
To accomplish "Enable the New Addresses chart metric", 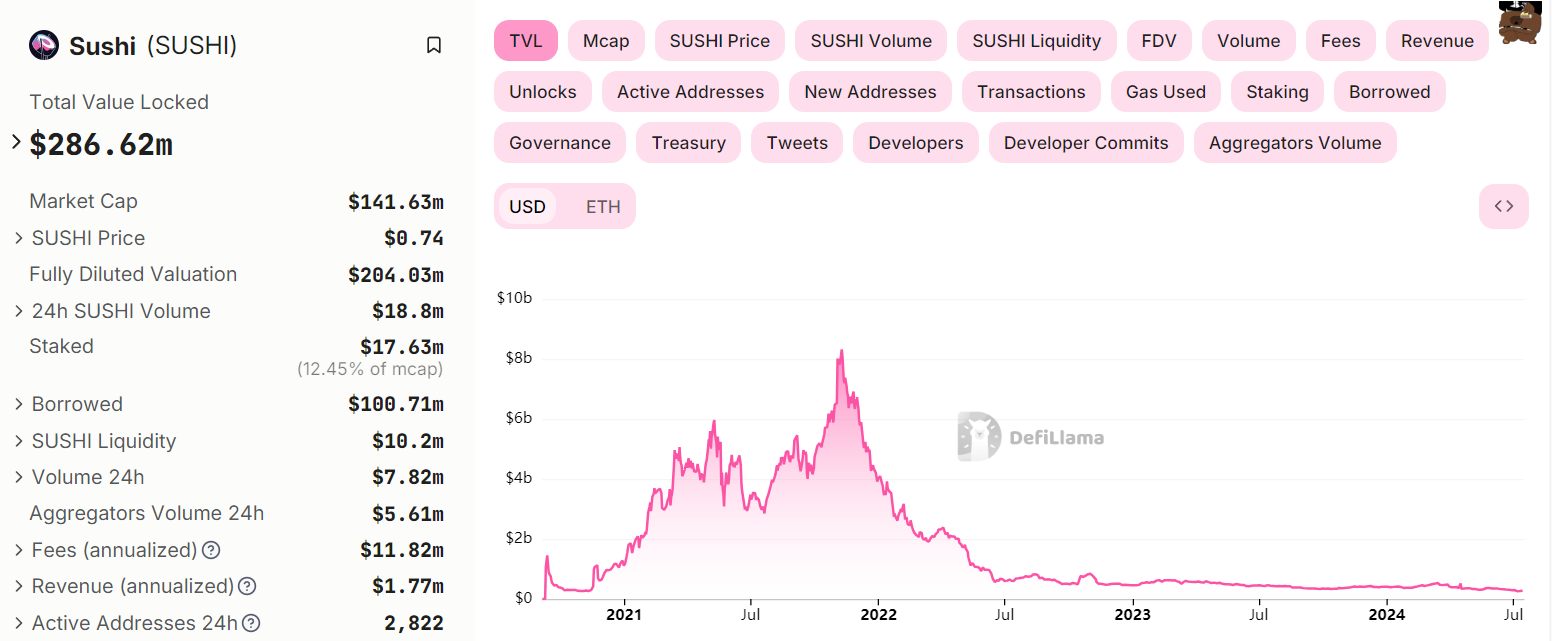I will click(870, 92).
